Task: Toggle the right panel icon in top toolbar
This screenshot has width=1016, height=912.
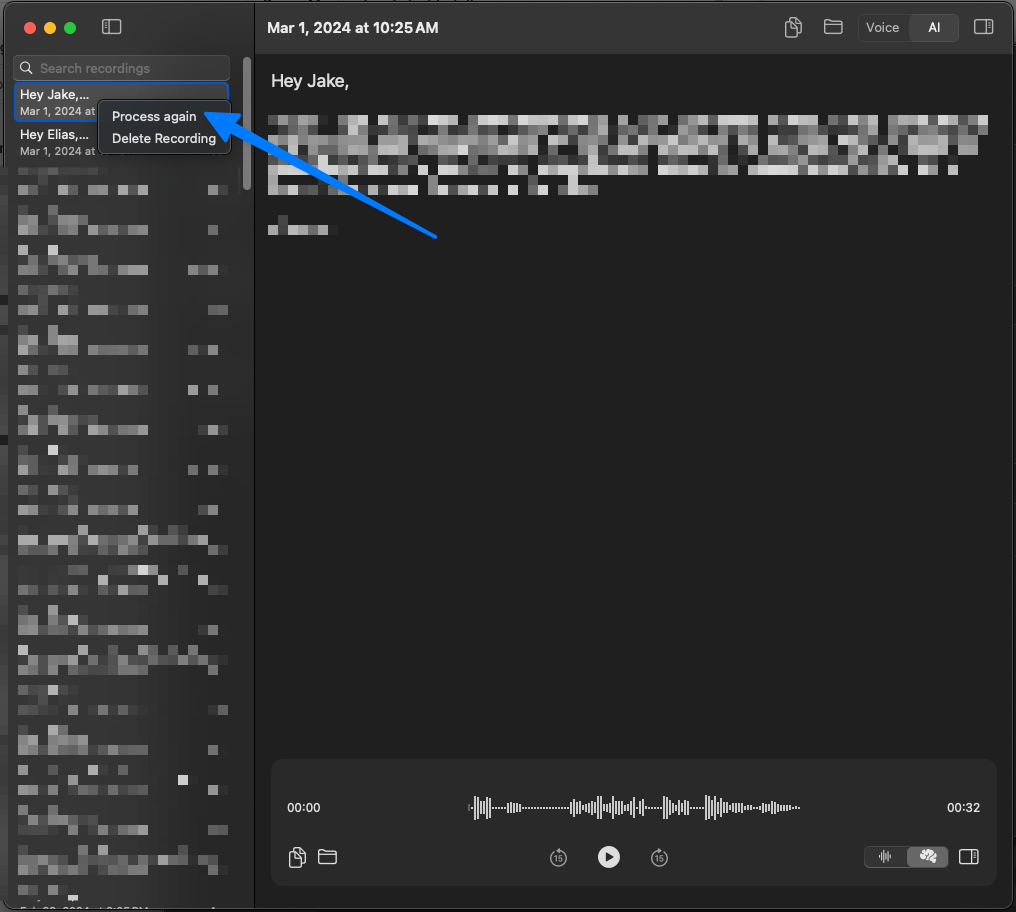Action: click(983, 27)
